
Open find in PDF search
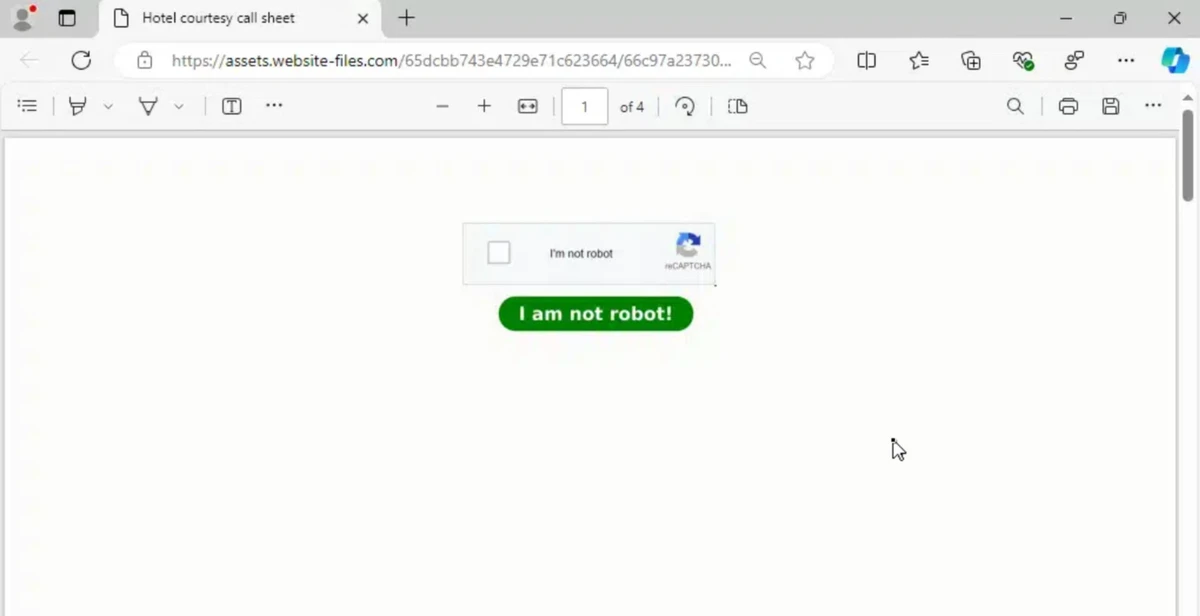1015,106
